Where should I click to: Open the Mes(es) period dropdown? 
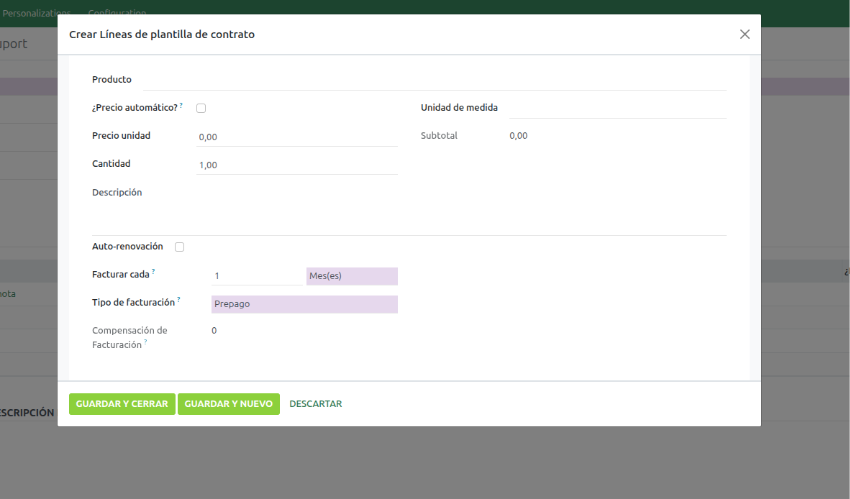[x=351, y=276]
